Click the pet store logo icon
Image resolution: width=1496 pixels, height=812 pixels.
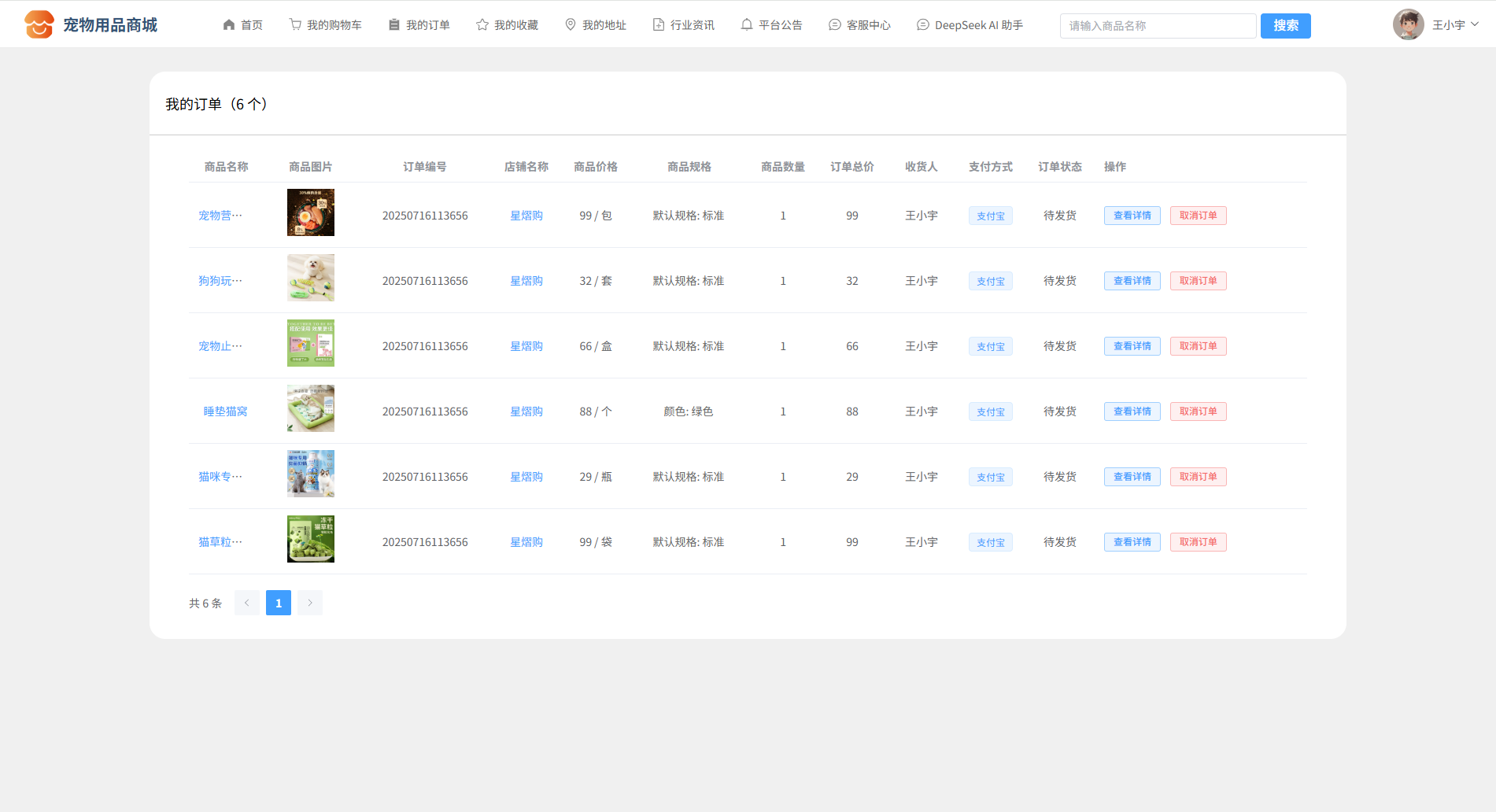tap(39, 24)
